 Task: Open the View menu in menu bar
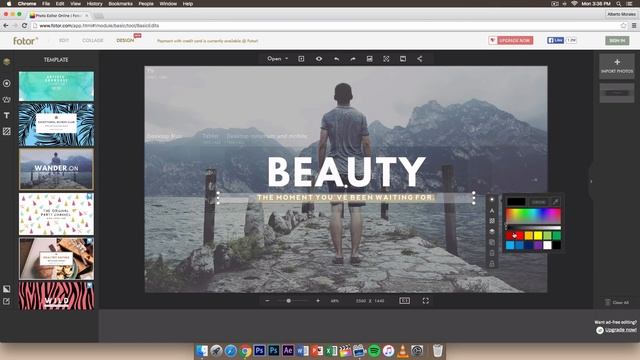point(76,4)
